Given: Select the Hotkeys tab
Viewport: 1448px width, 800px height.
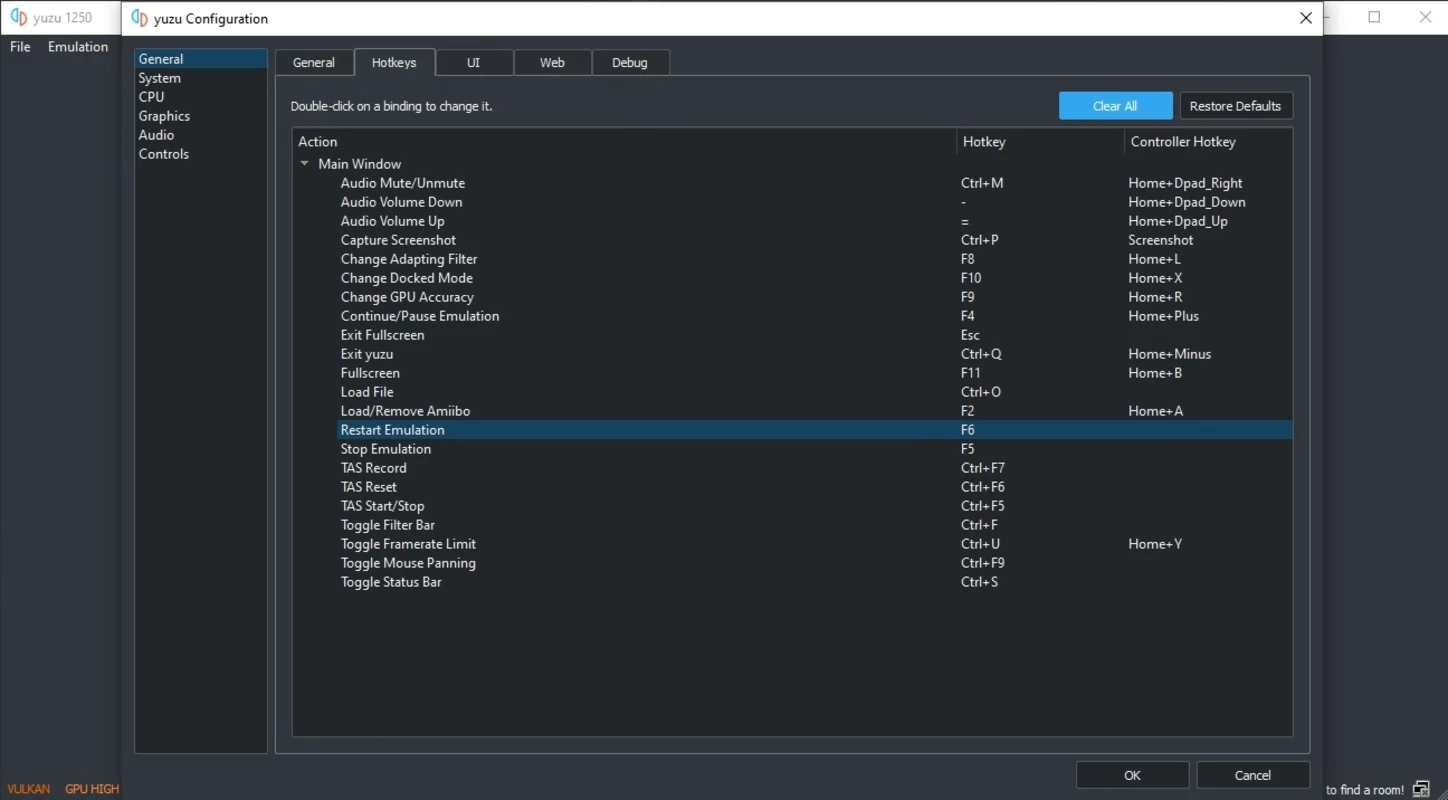Looking at the screenshot, I should coord(394,62).
